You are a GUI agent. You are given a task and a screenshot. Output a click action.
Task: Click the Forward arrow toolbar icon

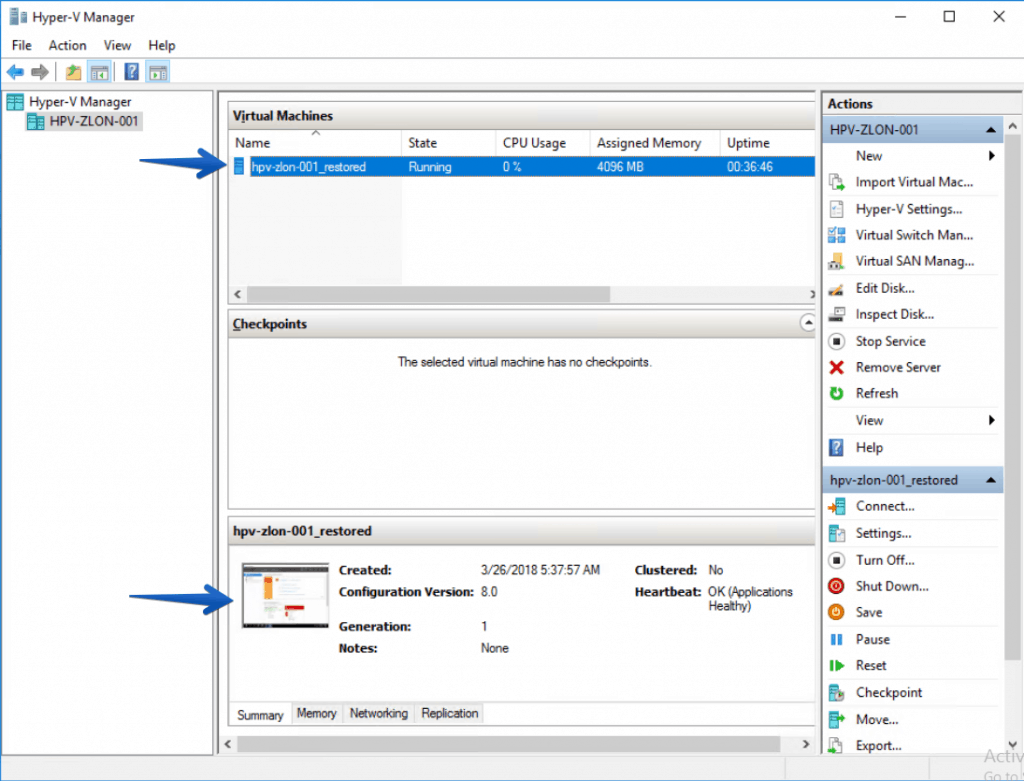40,72
